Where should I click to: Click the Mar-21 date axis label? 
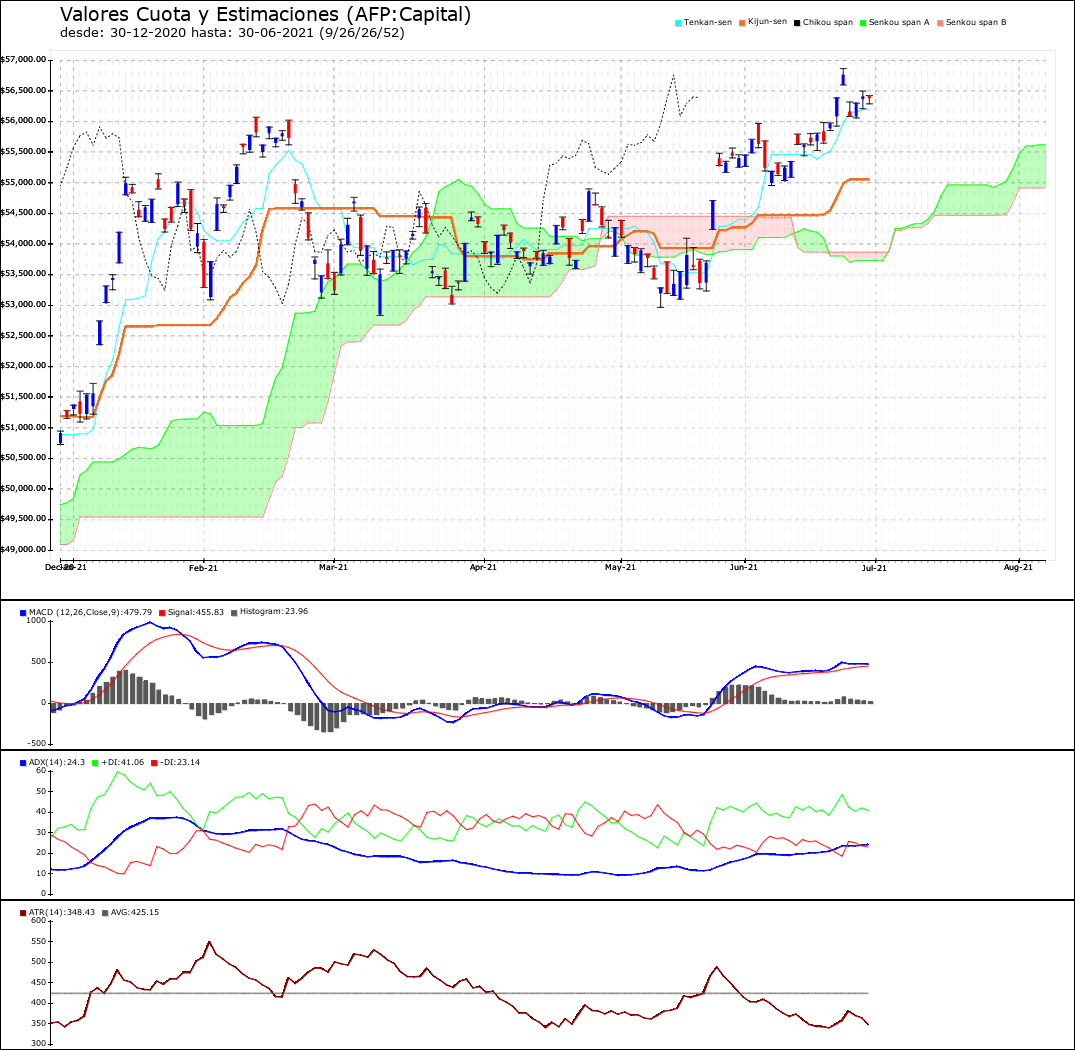[333, 567]
